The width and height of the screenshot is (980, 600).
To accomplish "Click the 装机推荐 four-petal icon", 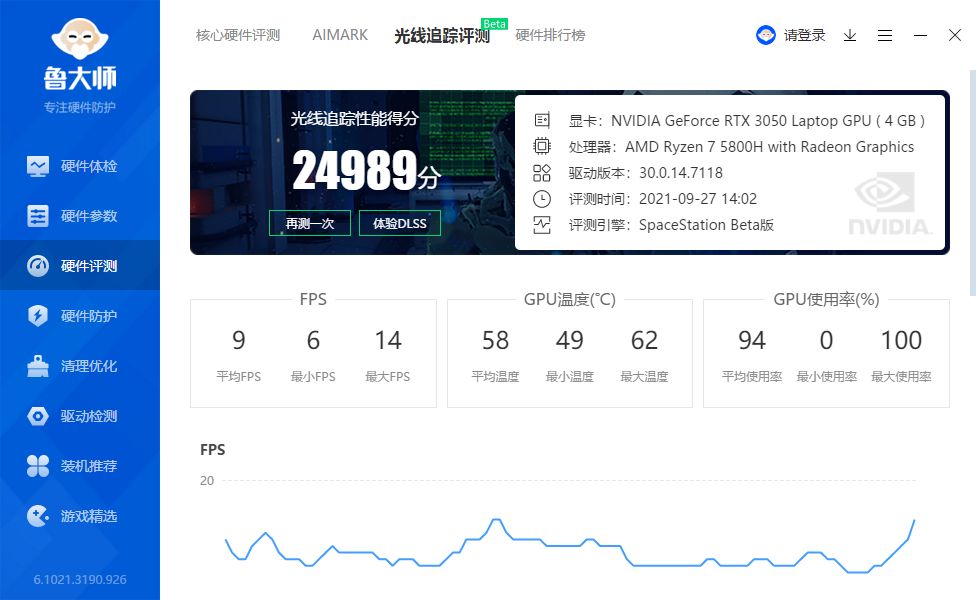I will coord(38,466).
